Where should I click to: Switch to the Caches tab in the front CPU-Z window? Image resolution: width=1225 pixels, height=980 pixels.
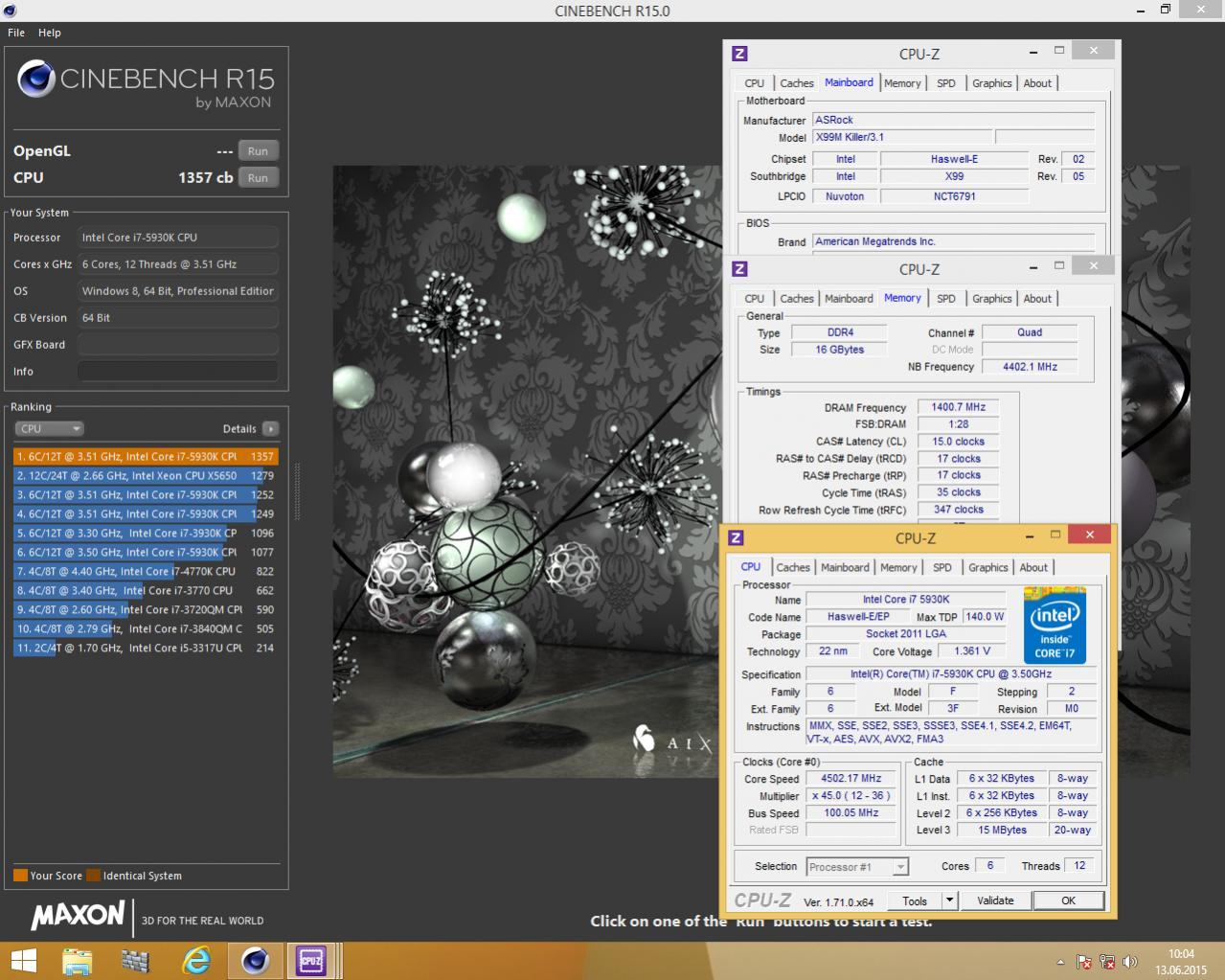793,568
